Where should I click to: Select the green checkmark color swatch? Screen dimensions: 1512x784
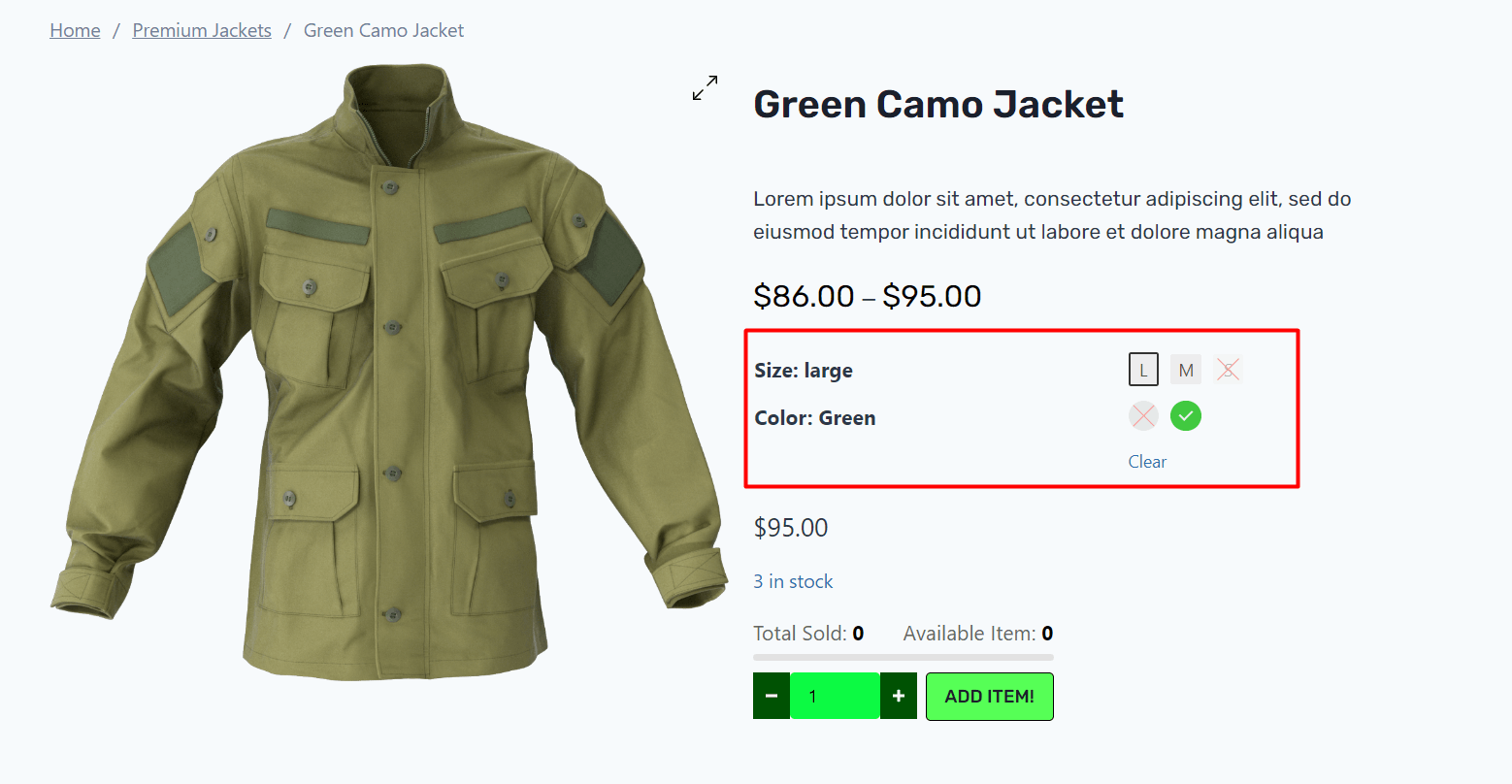(x=1185, y=416)
